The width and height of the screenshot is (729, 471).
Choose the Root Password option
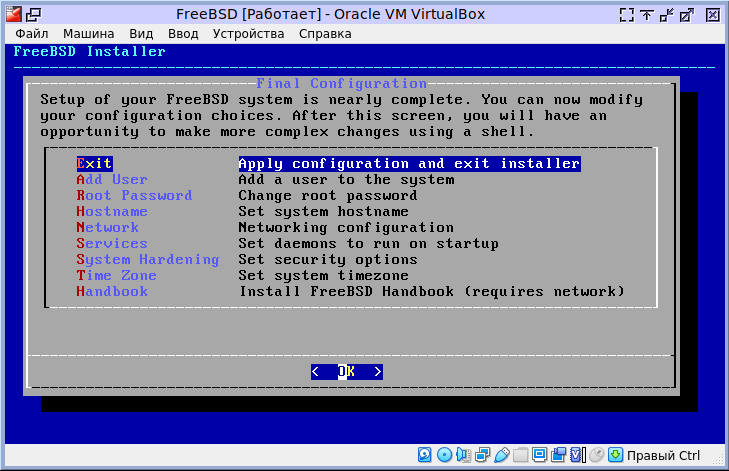134,196
